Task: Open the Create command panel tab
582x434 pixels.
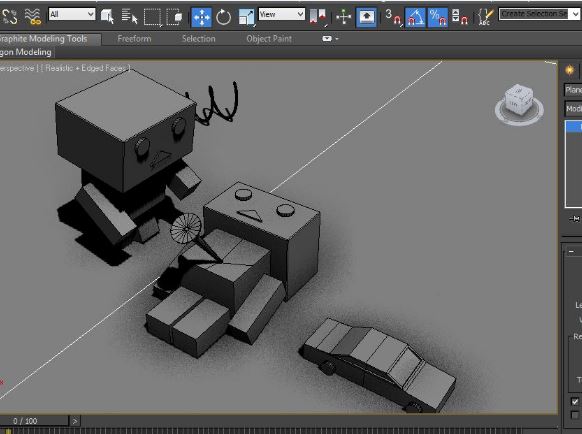Action: pos(569,70)
